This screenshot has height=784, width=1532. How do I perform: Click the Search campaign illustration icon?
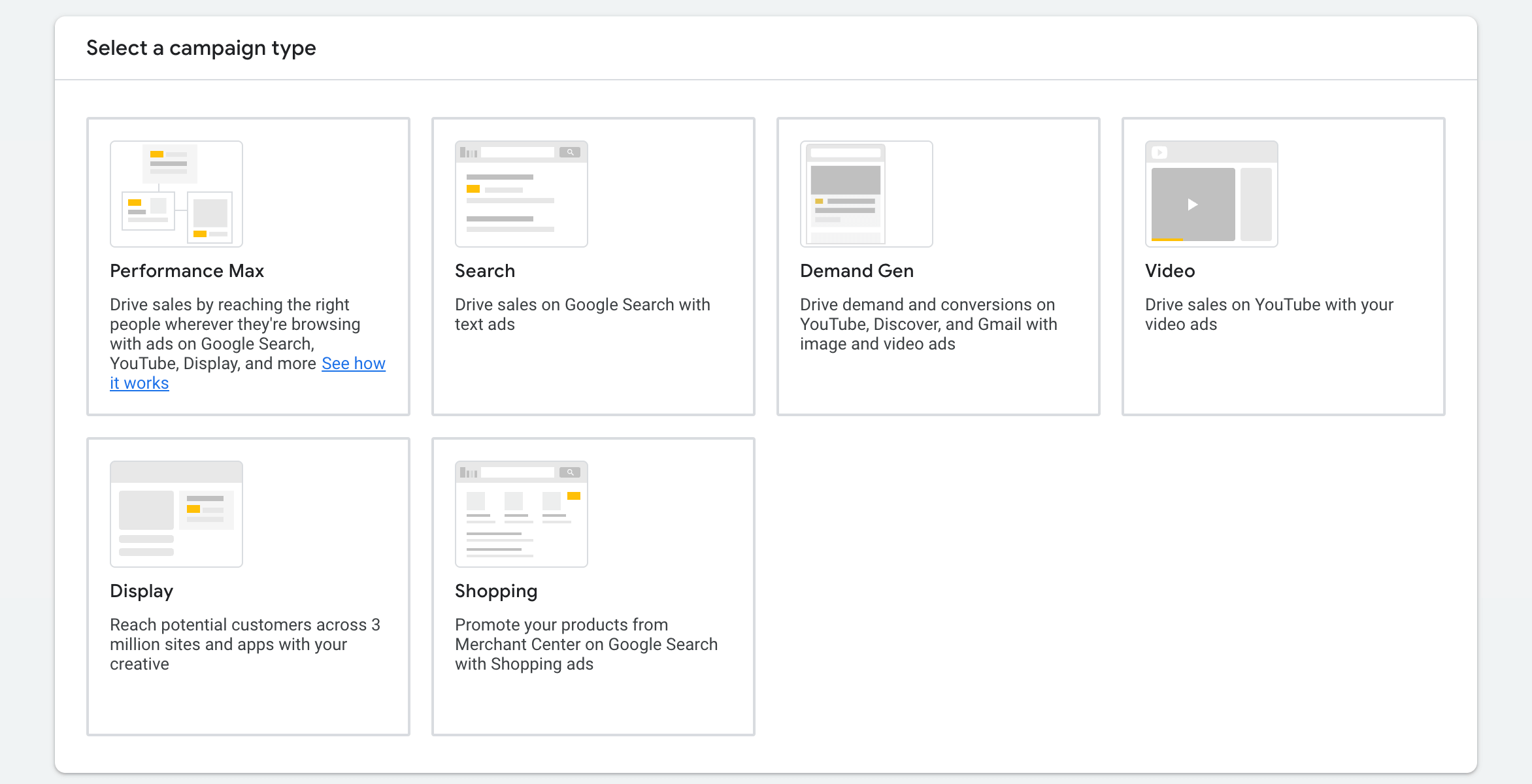point(521,194)
